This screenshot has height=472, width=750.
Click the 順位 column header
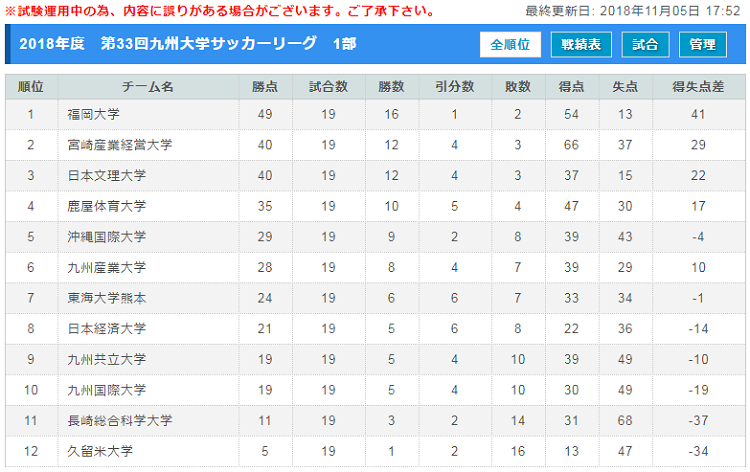click(31, 87)
